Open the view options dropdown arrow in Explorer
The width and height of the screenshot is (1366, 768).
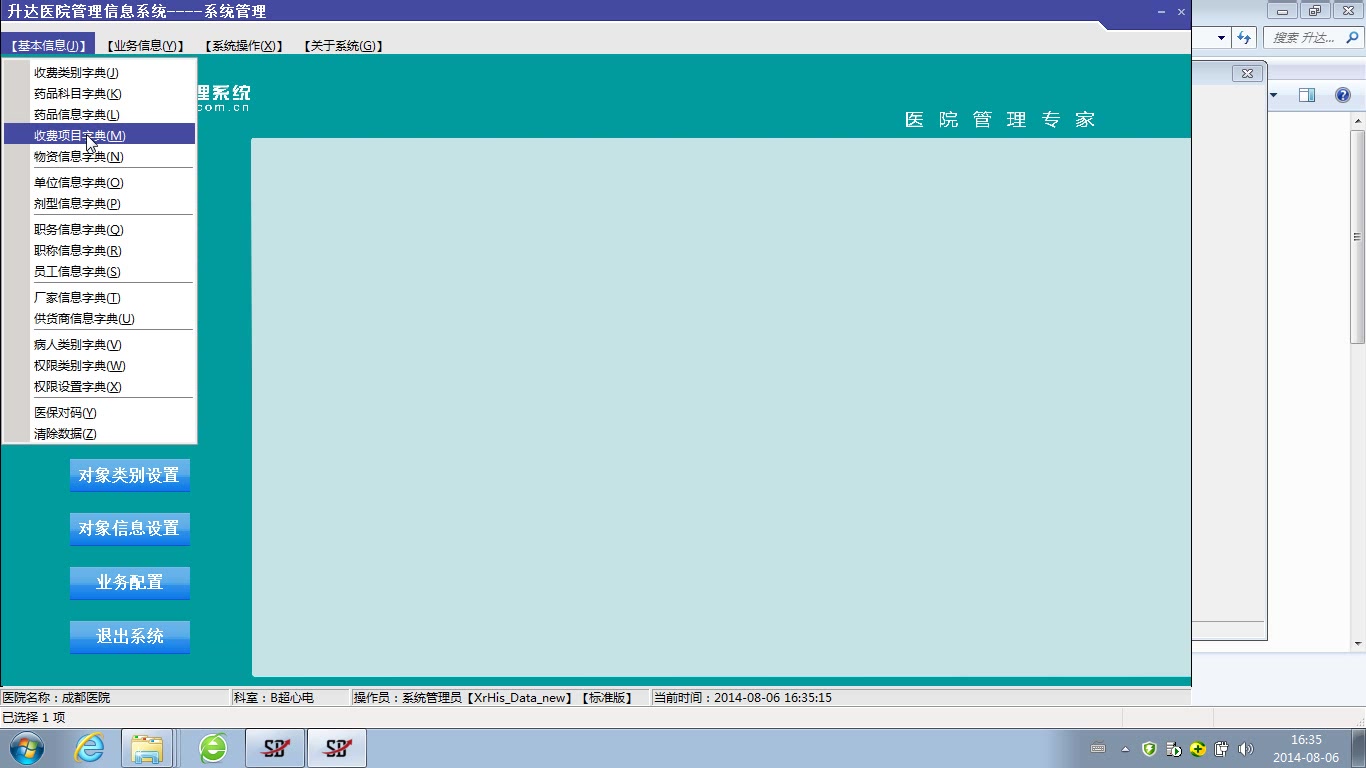coord(1274,95)
